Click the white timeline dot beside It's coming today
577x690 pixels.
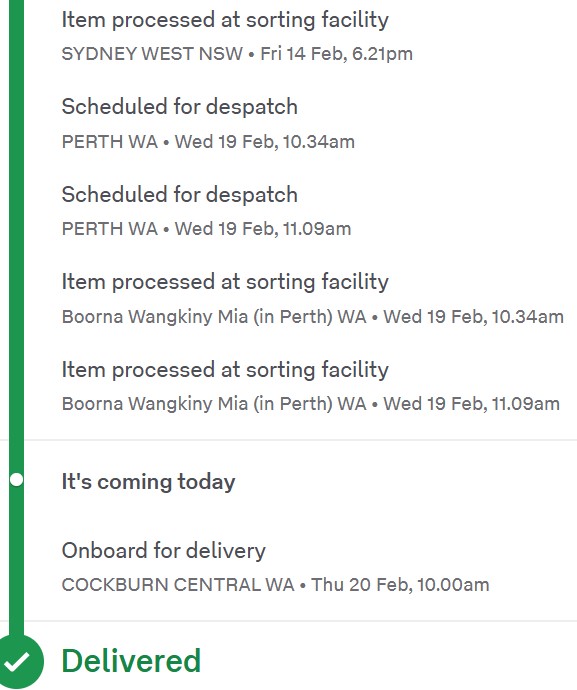coord(16,479)
